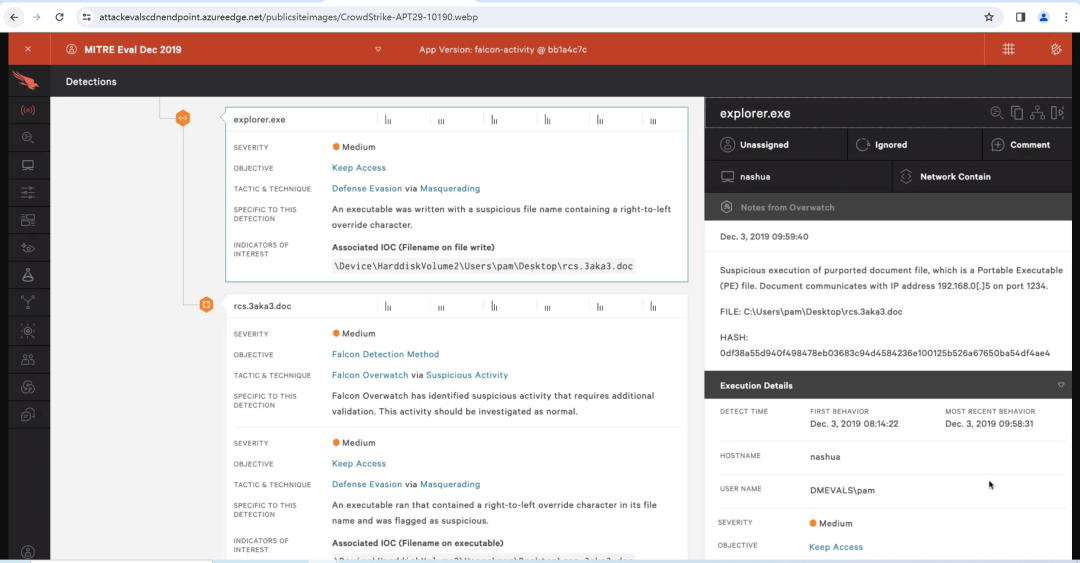
Task: Click the orange rcs.3aka3.doc tree node icon
Action: pos(206,305)
